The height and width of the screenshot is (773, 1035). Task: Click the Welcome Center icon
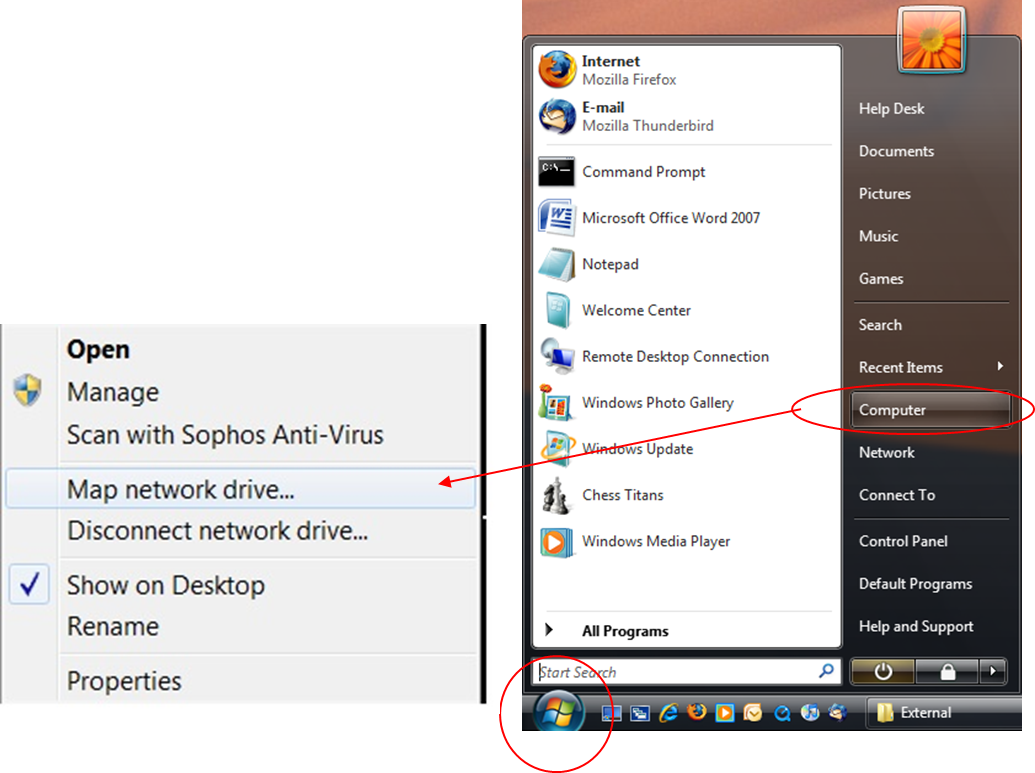point(558,310)
